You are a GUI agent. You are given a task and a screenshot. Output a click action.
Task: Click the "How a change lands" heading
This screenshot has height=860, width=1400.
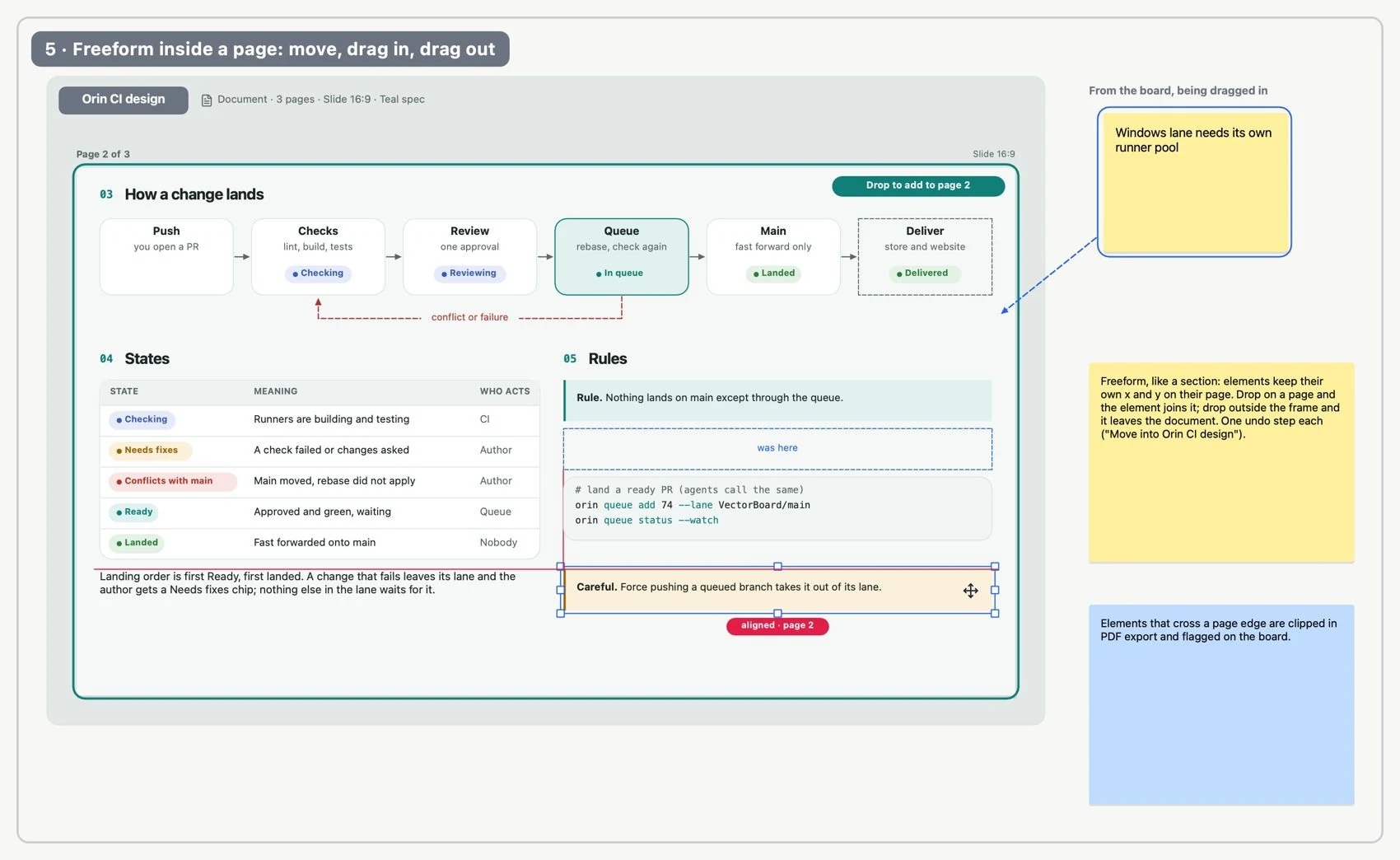(x=194, y=195)
